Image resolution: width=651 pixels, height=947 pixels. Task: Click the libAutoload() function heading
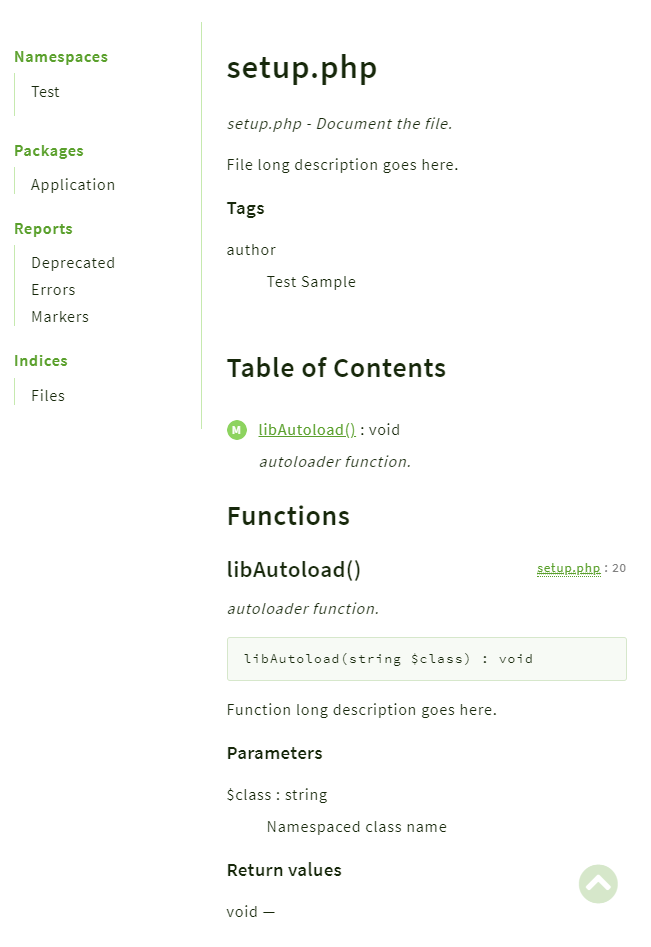pos(293,569)
